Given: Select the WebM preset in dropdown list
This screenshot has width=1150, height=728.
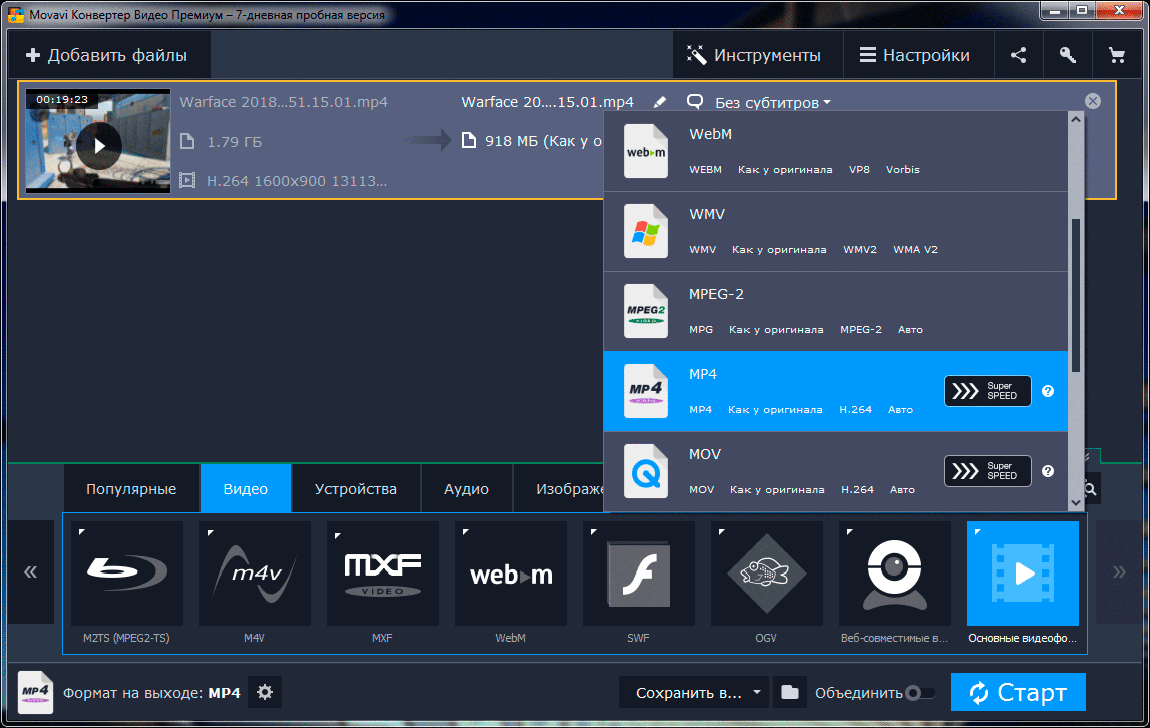Looking at the screenshot, I should (x=836, y=151).
